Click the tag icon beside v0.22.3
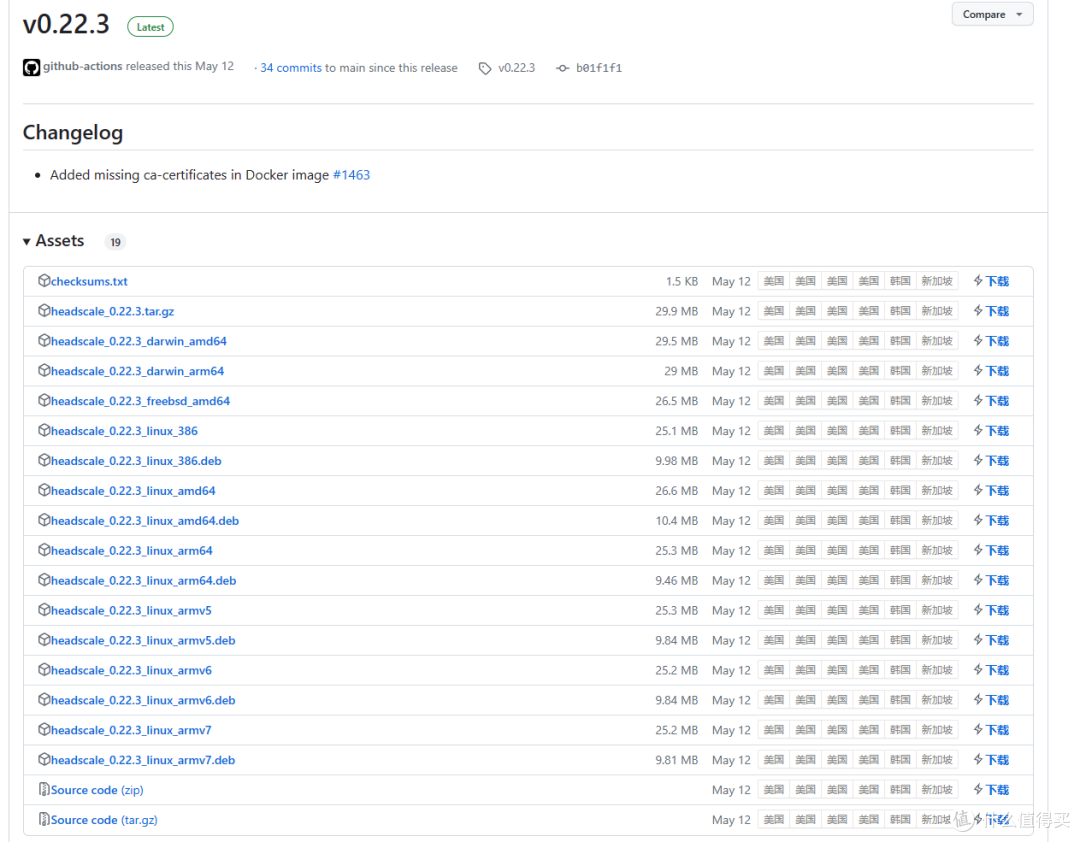Image resolution: width=1080 pixels, height=842 pixels. (x=485, y=68)
